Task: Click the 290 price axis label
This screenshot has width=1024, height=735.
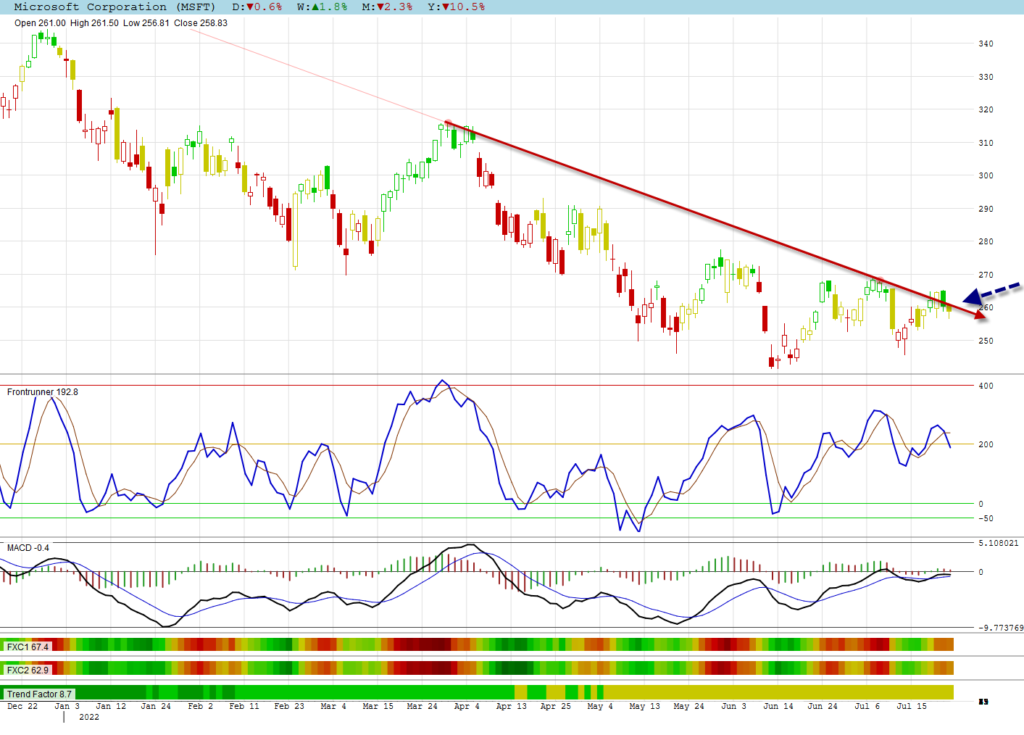Action: click(x=985, y=209)
